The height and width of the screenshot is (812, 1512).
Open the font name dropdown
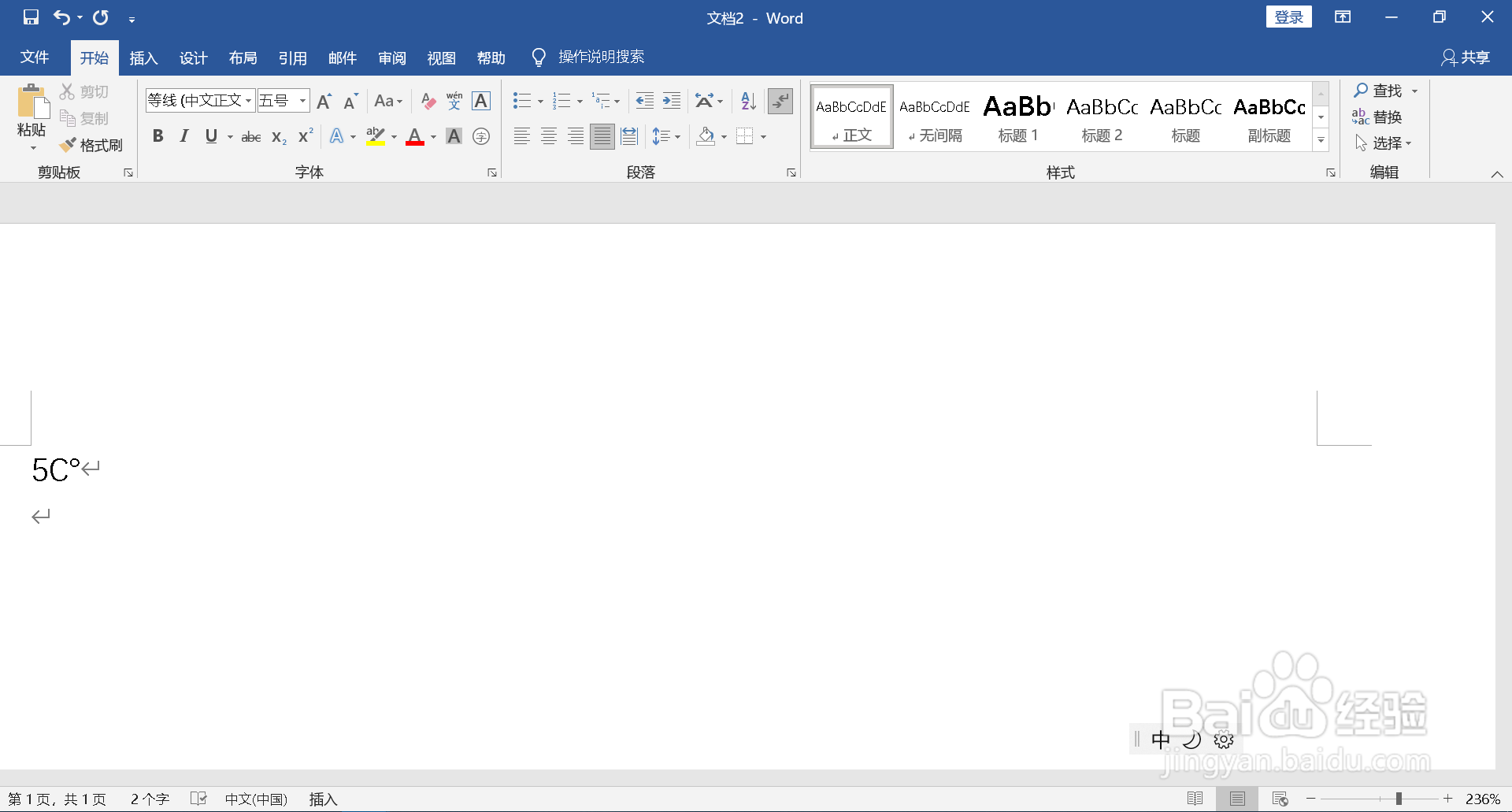249,101
